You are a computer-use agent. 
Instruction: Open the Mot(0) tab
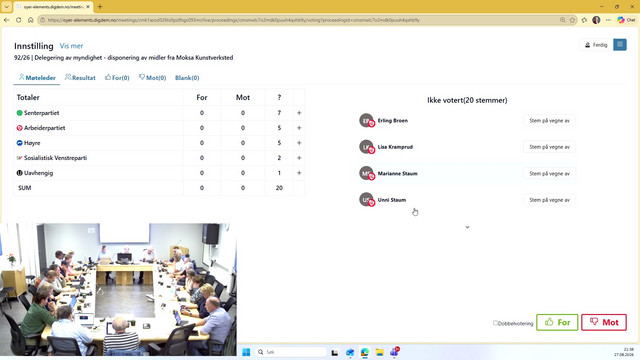[152, 78]
